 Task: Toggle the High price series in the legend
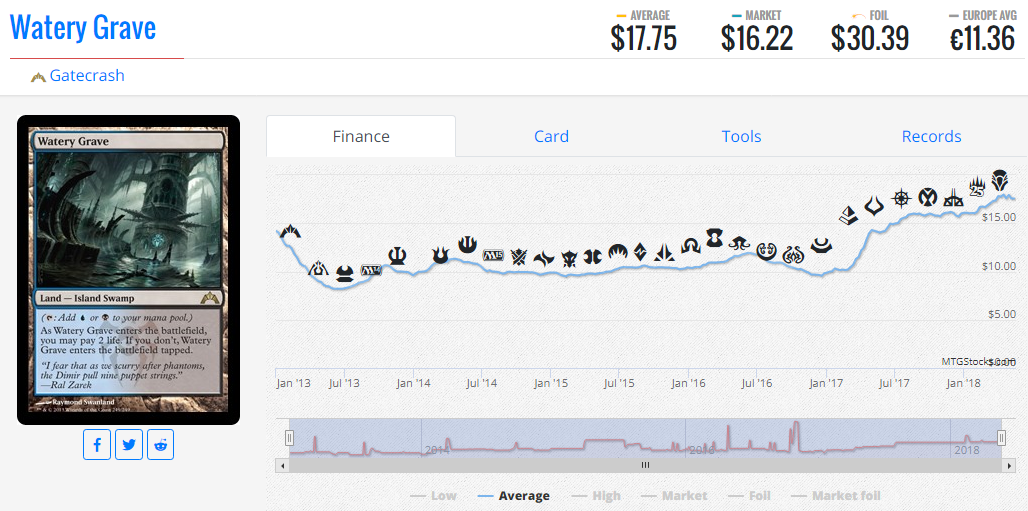(x=596, y=496)
